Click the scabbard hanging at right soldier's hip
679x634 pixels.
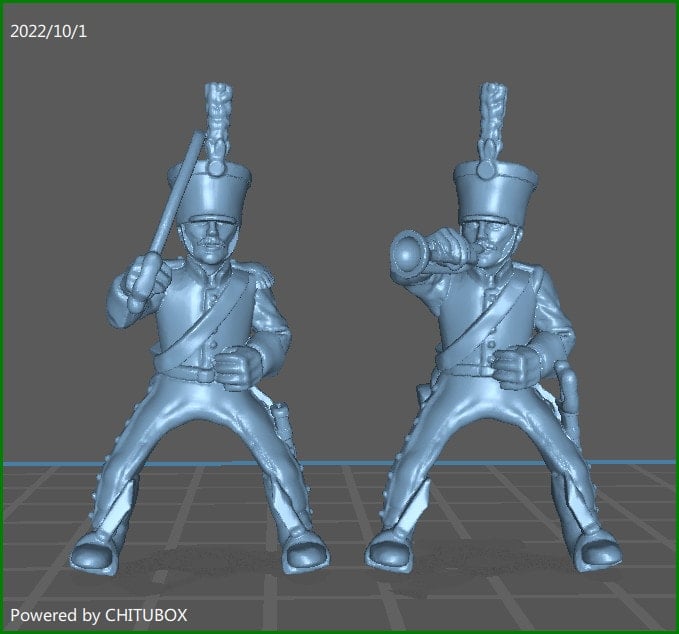point(566,396)
